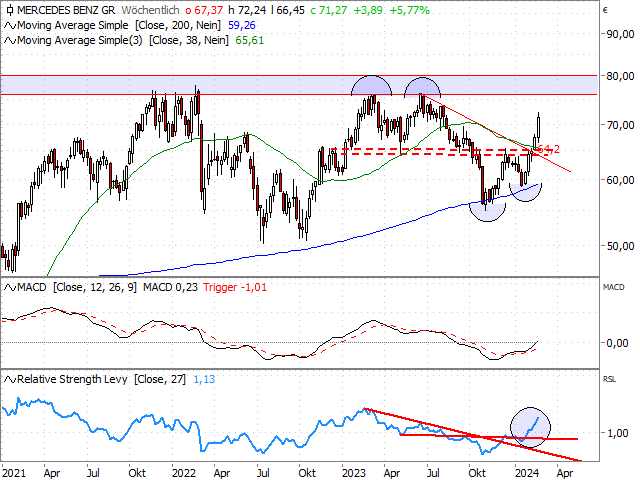Click the line icon before the MACD legend
This screenshot has height=480, width=640.
point(10,288)
